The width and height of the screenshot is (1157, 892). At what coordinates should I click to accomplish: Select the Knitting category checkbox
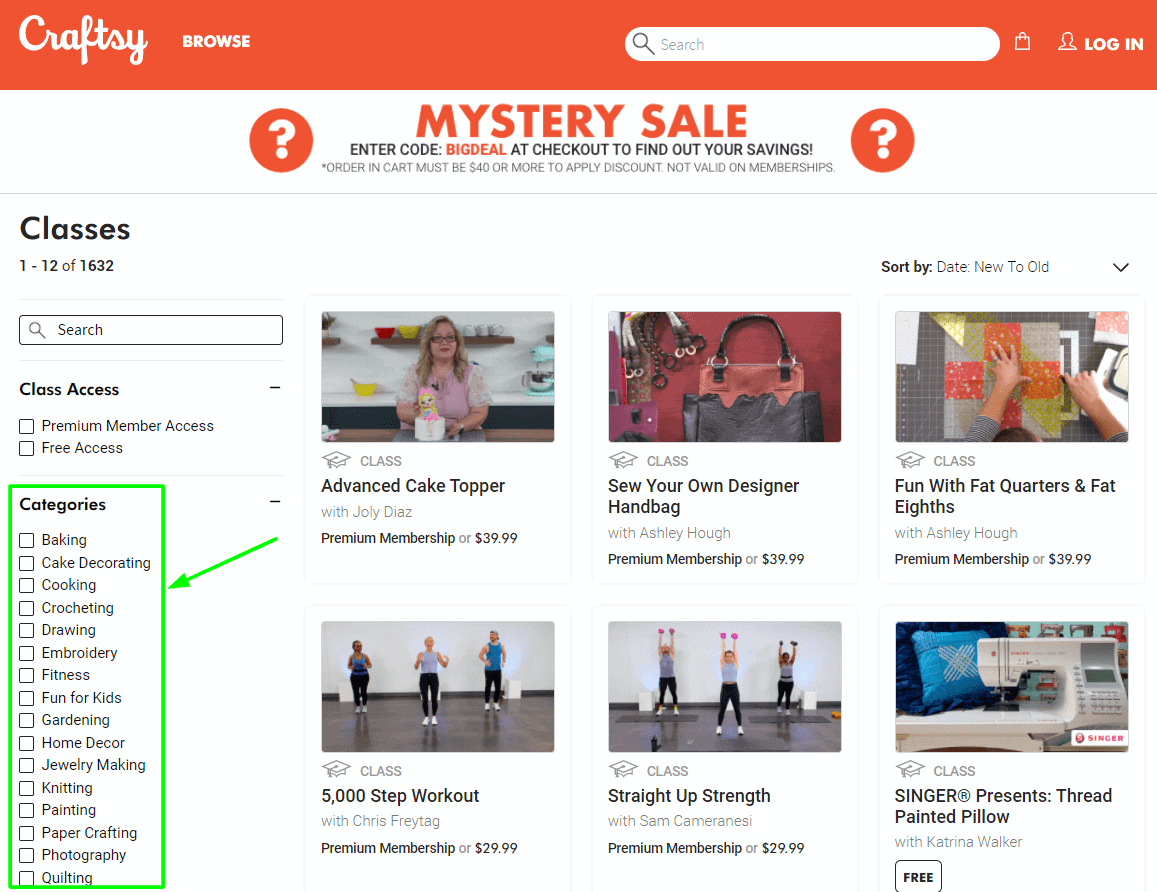[x=27, y=788]
